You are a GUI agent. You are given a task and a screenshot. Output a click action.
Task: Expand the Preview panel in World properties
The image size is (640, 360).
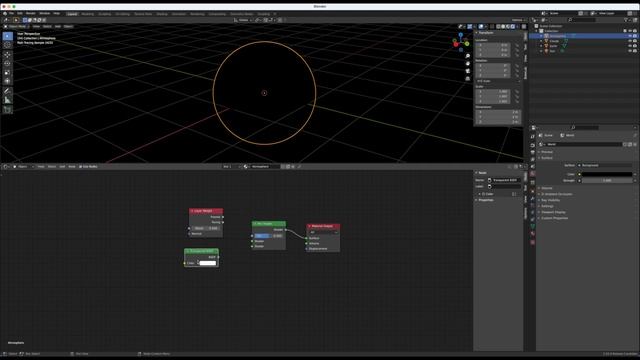(x=547, y=152)
